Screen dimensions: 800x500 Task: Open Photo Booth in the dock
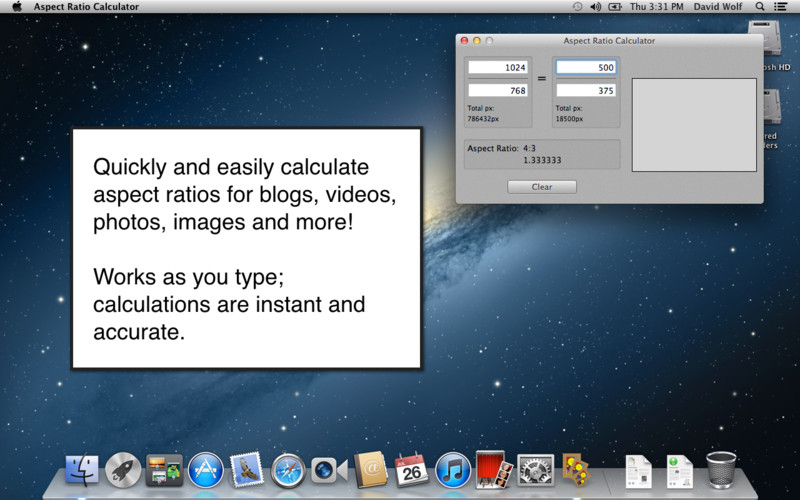pos(493,469)
